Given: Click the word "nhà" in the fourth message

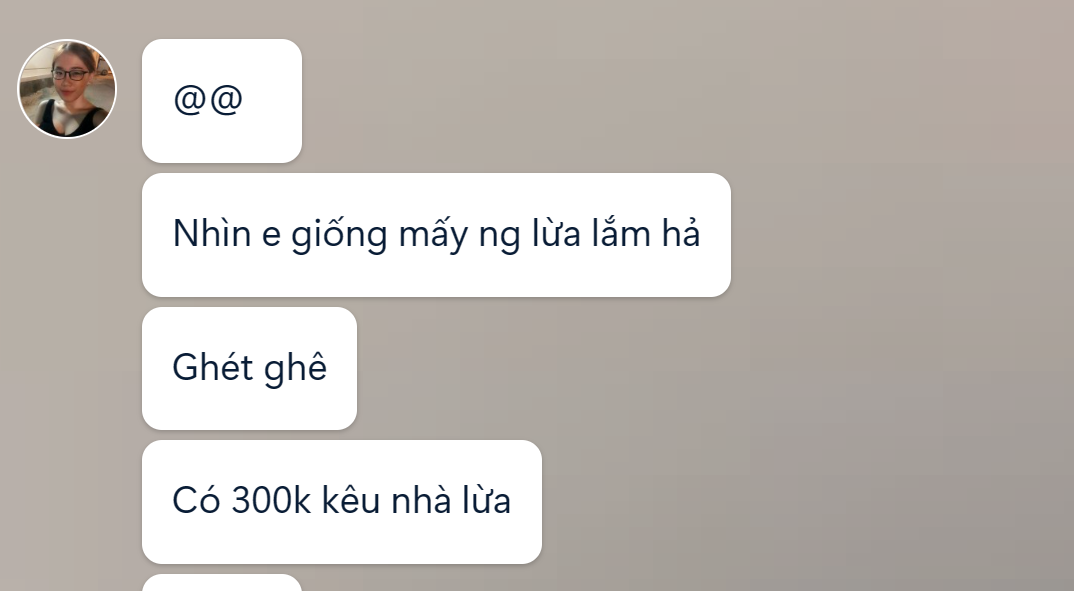Looking at the screenshot, I should (421, 501).
